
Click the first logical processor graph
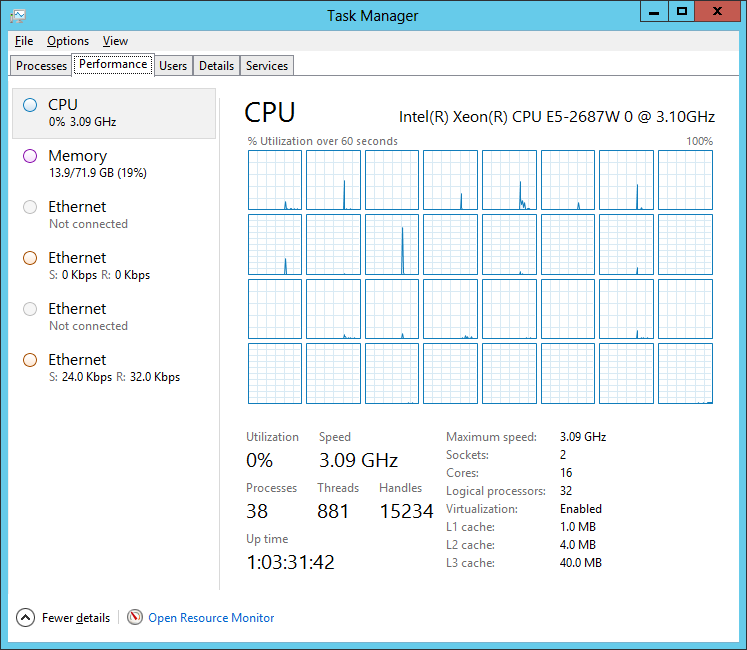[x=274, y=180]
